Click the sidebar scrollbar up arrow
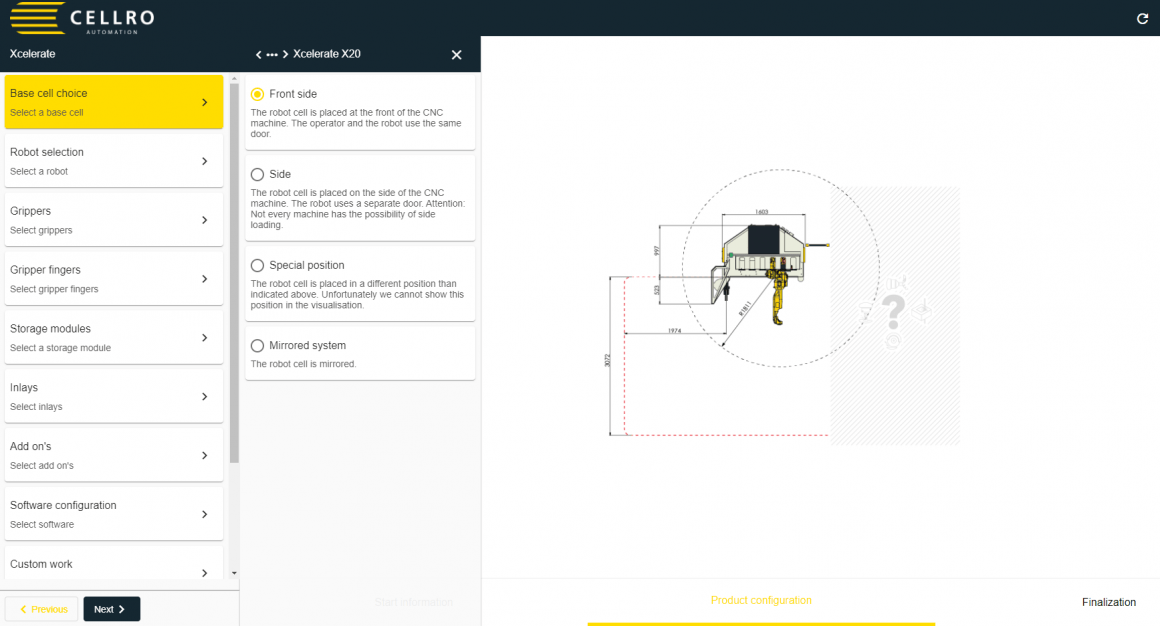This screenshot has height=626, width=1160. pyautogui.click(x=235, y=78)
